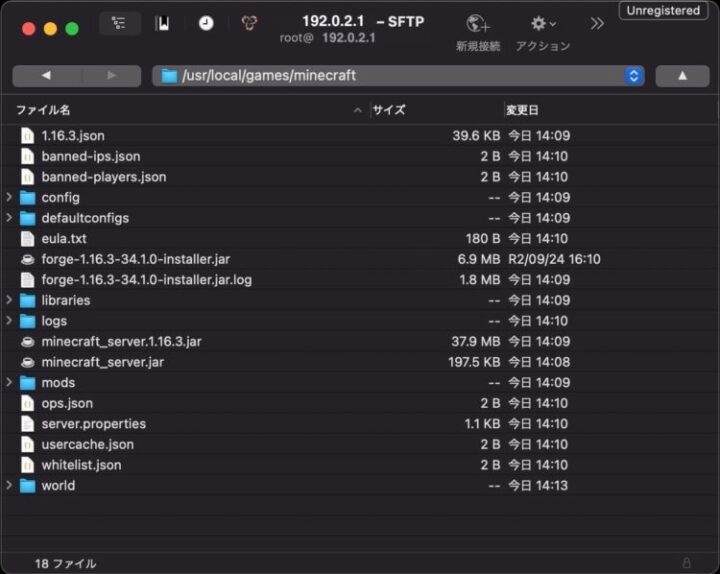Click the forge installer.jar.log document icon

point(28,280)
